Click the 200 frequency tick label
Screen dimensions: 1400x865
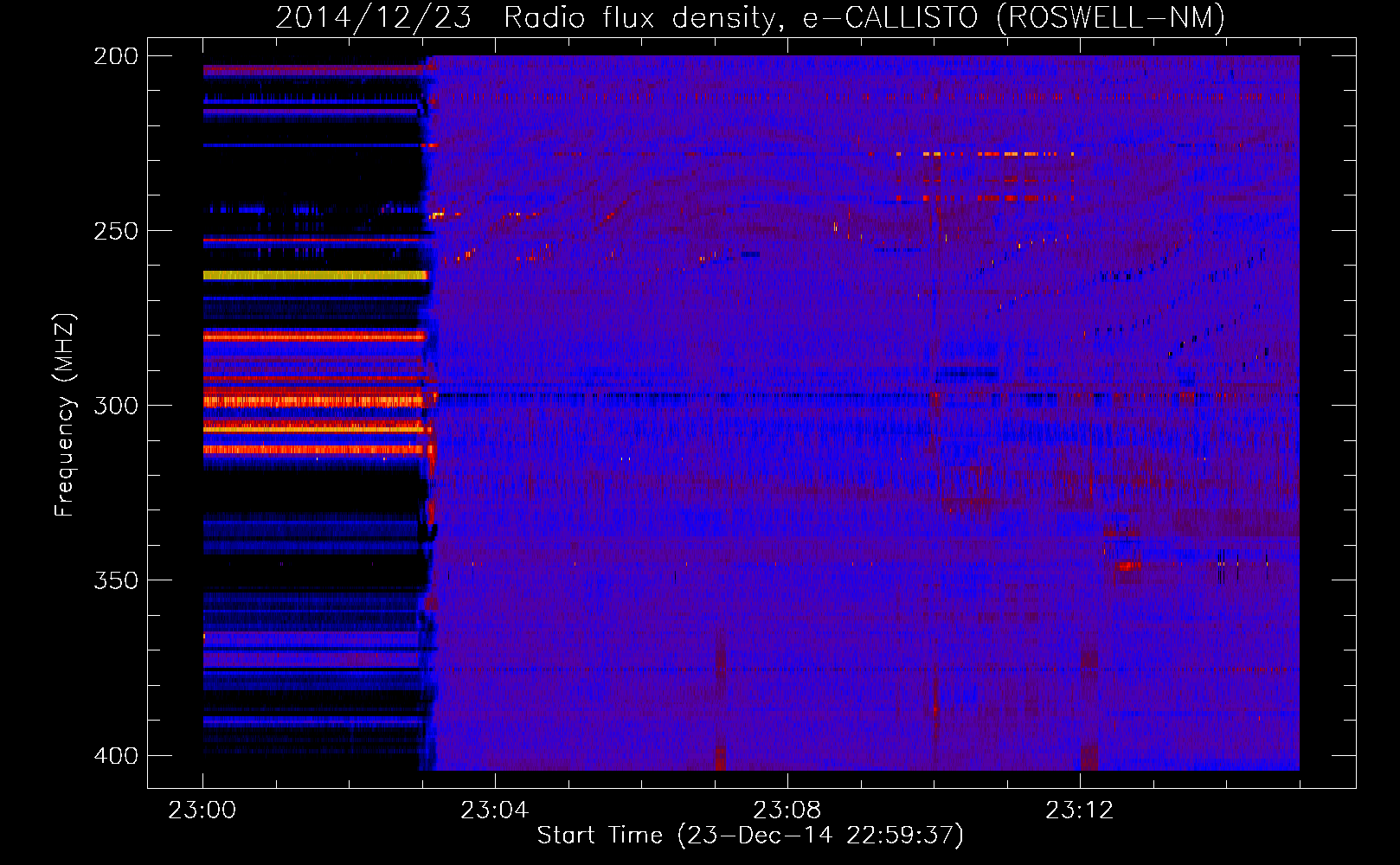tap(116, 56)
